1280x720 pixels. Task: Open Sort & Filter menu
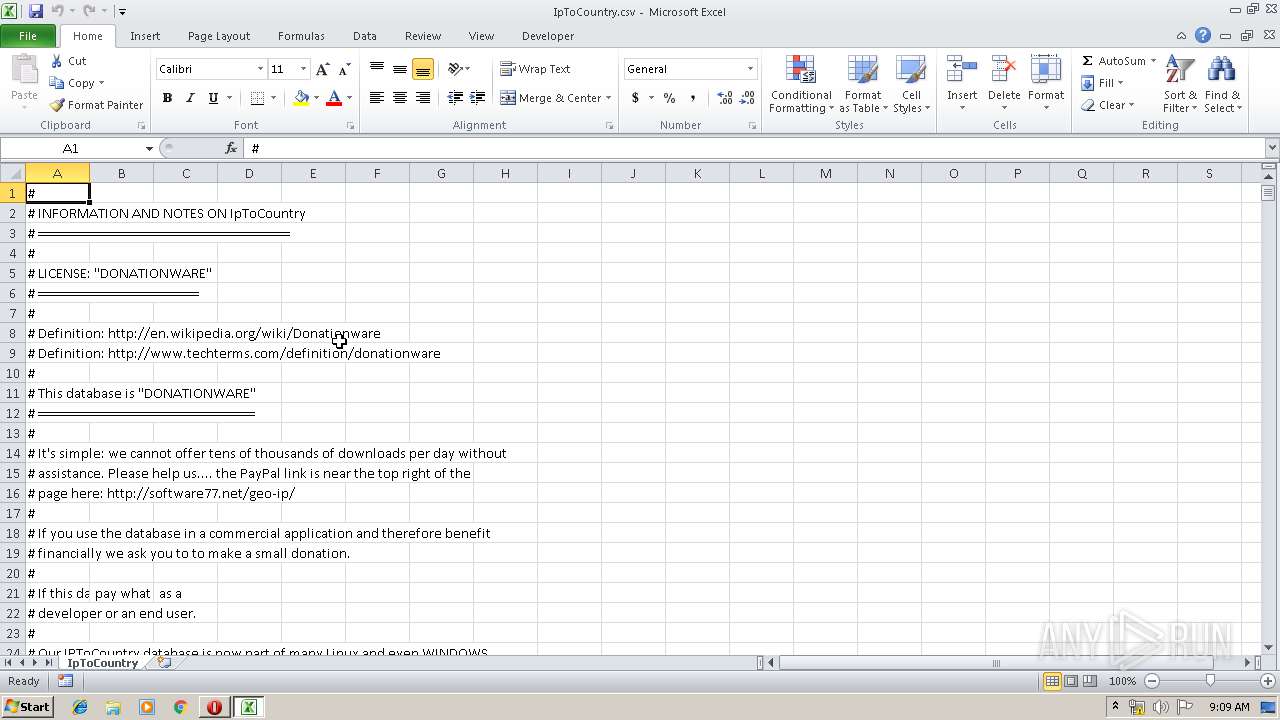[1180, 85]
